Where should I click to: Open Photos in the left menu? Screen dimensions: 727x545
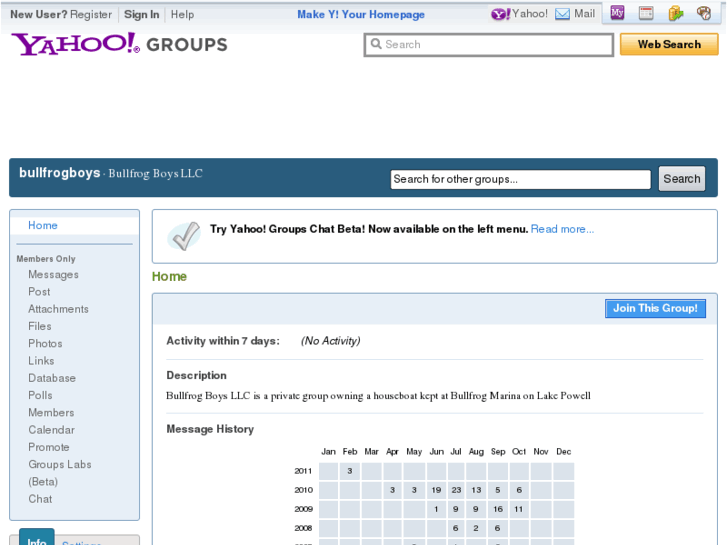point(45,344)
